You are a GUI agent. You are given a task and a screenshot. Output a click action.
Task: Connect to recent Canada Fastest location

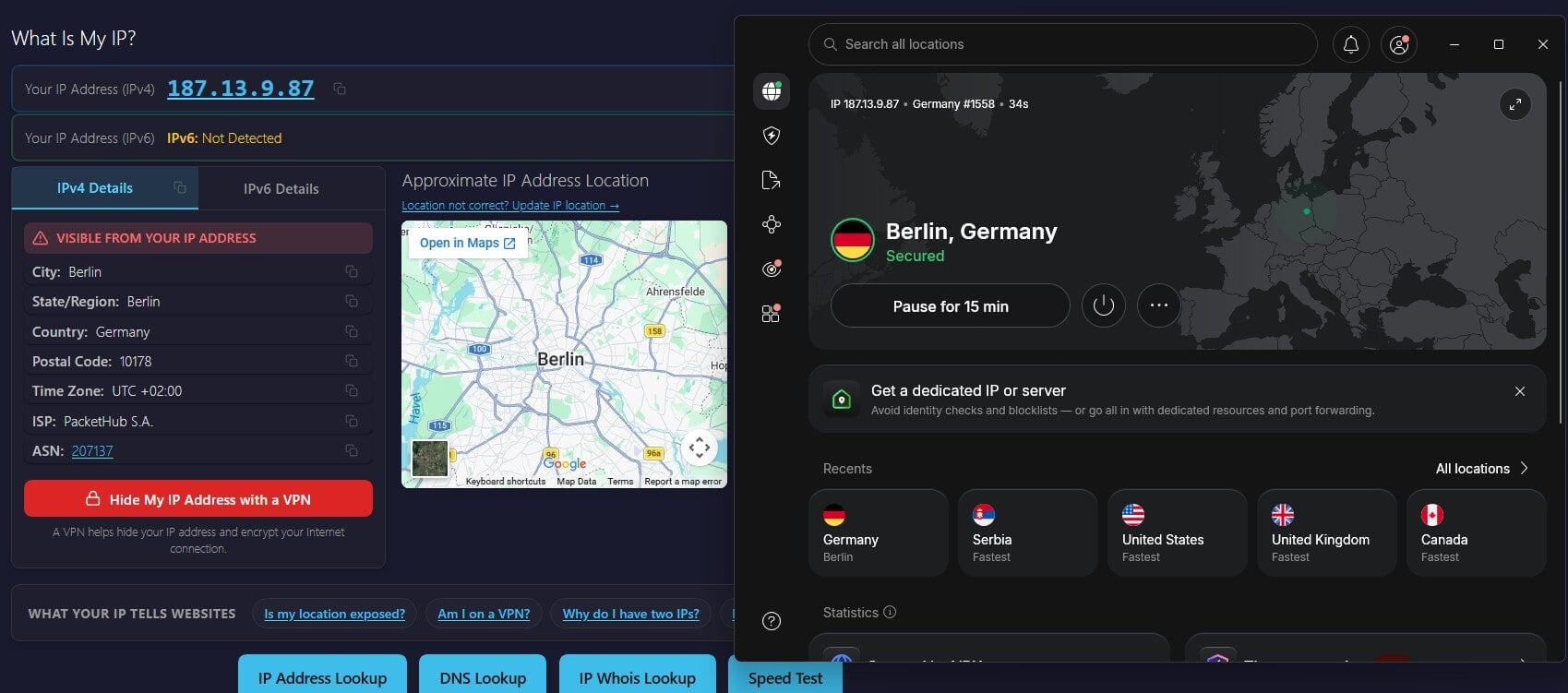[1476, 533]
